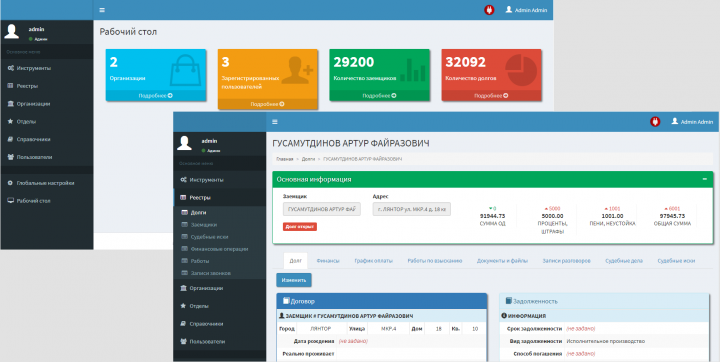Click the Рабочий стол monitor item in sidebar
This screenshot has width=720, height=362.
(29, 201)
